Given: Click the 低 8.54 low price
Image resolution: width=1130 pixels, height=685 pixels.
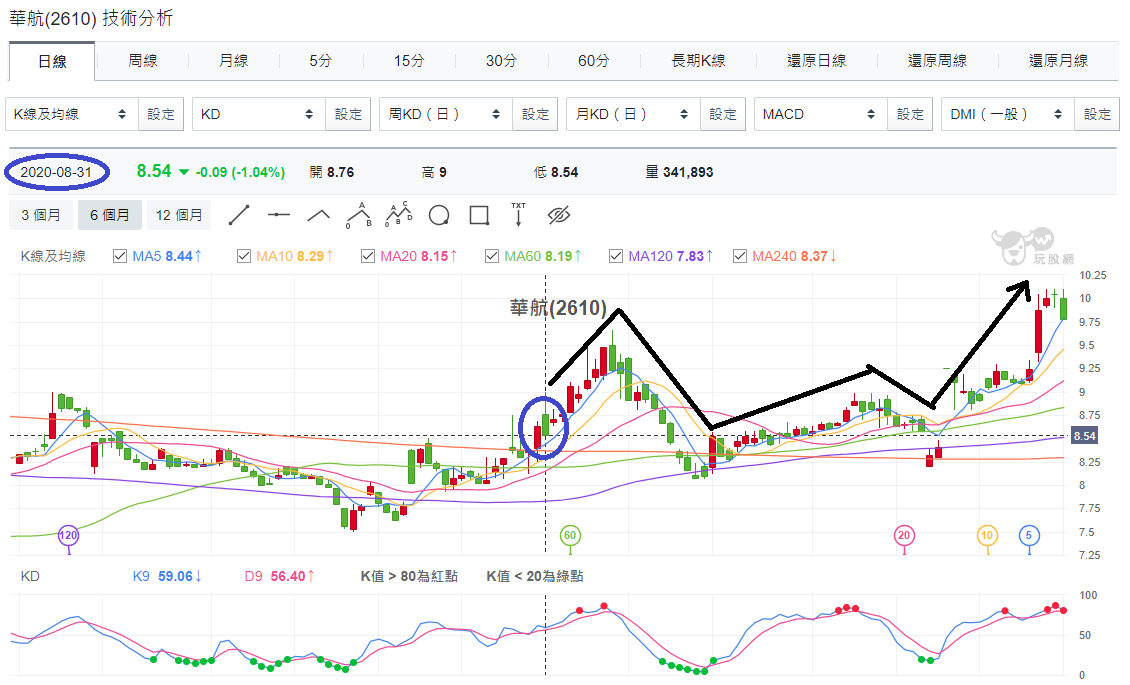Looking at the screenshot, I should (556, 172).
